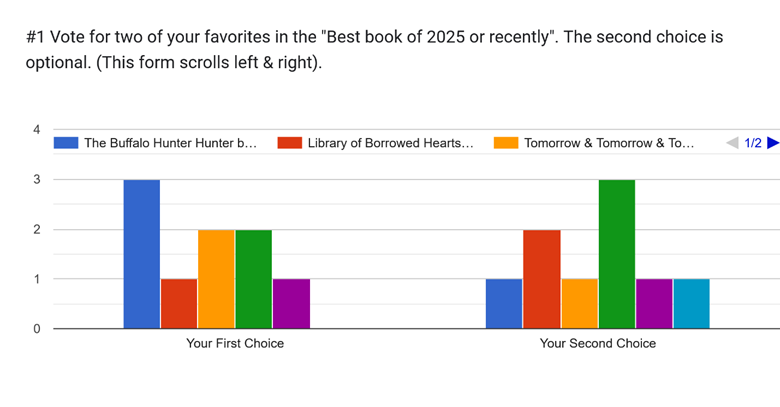Go to next legend page arrow
780x407 pixels.
pyautogui.click(x=772, y=143)
